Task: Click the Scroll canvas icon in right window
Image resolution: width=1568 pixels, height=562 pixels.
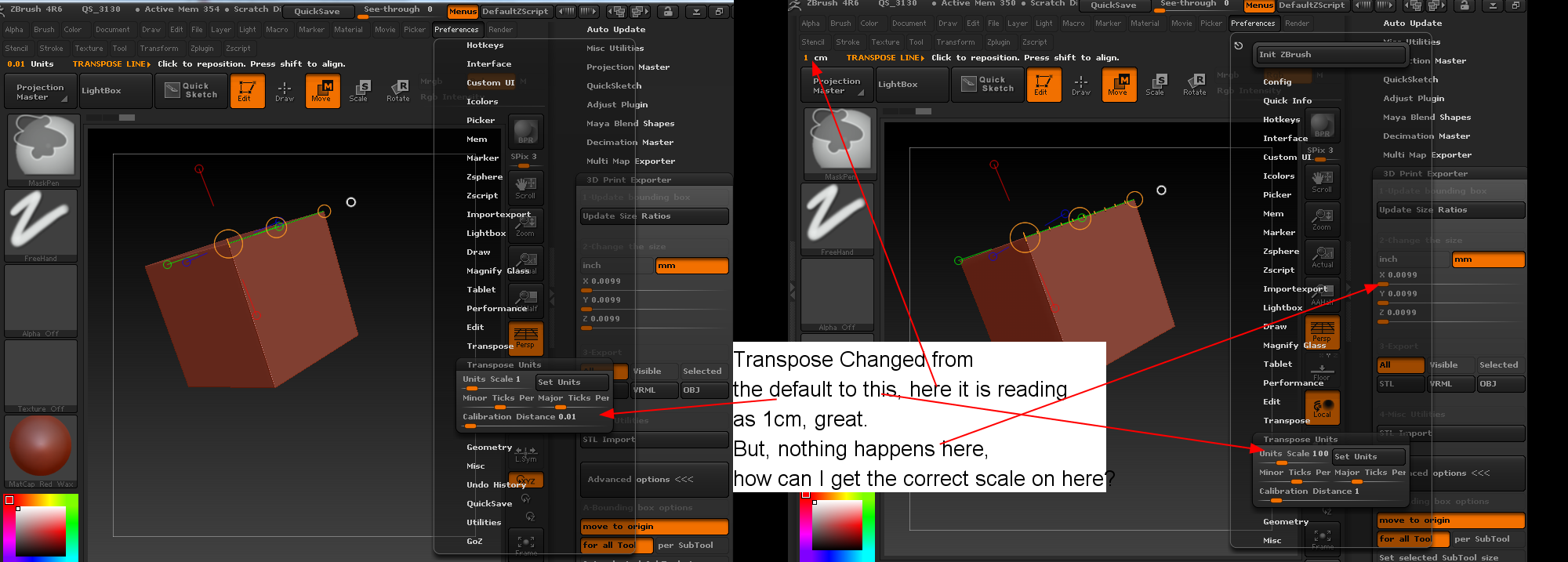Action: (1322, 182)
